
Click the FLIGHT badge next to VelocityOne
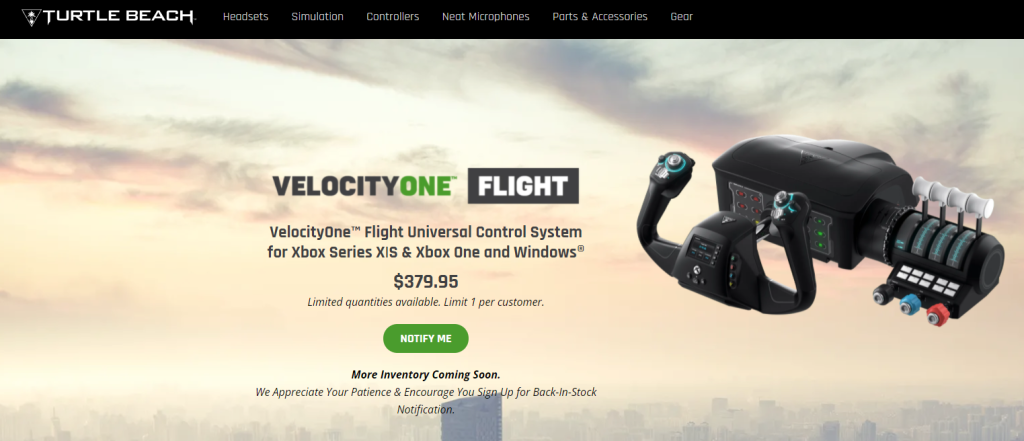point(523,186)
